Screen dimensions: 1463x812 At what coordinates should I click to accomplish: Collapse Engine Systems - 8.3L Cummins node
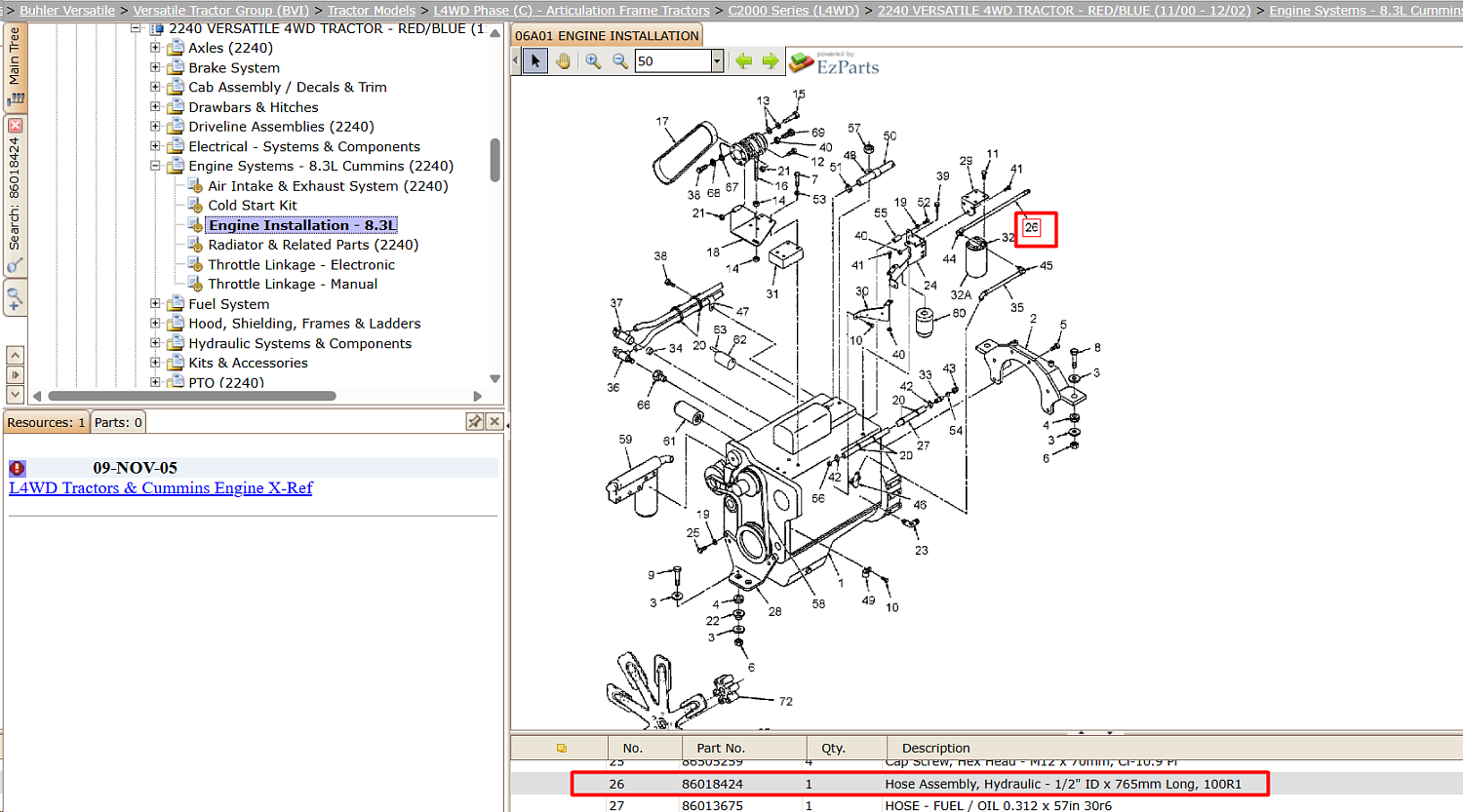[155, 166]
